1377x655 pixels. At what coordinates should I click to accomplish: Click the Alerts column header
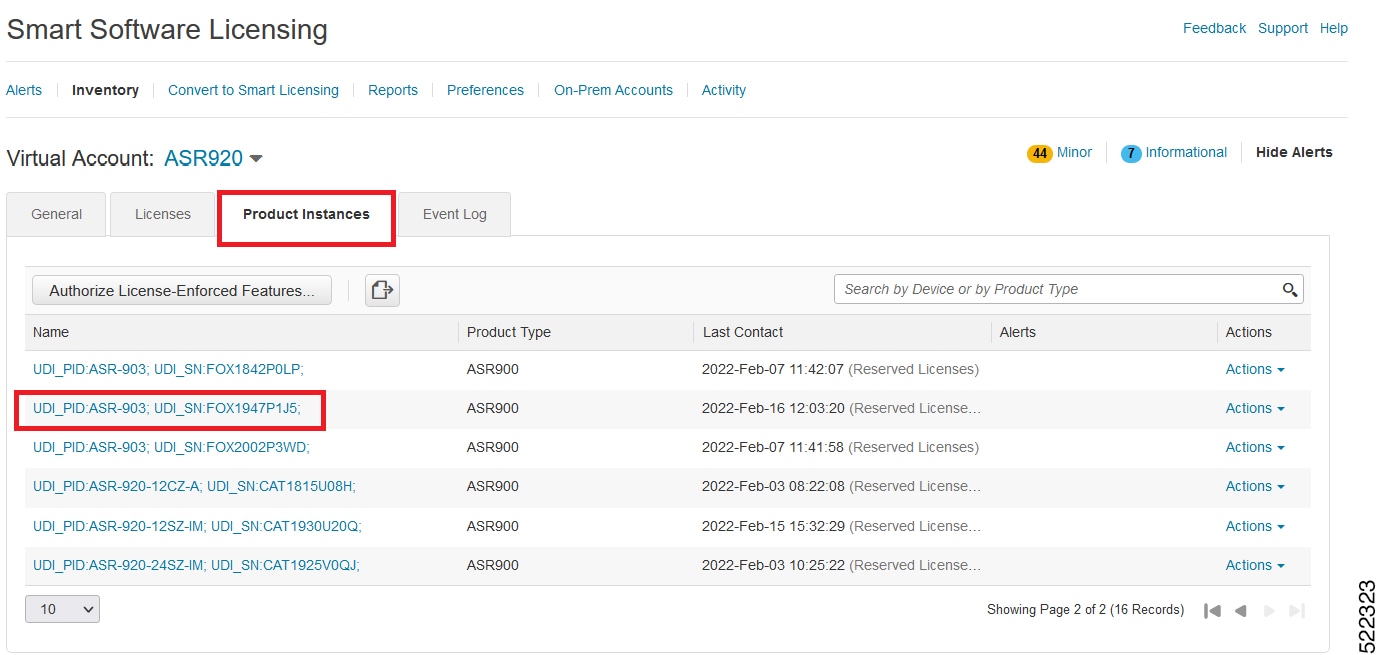(x=1018, y=332)
